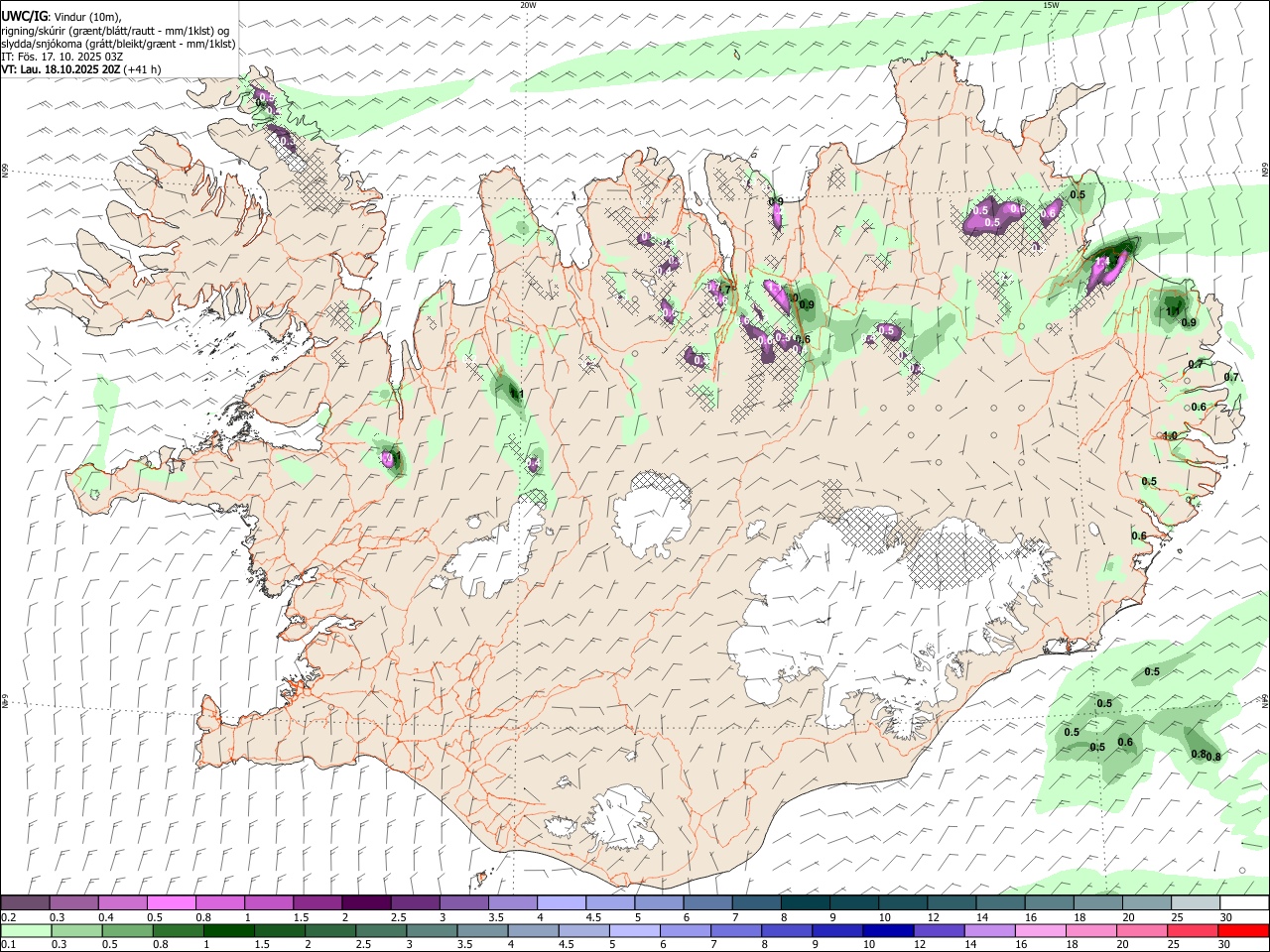Click the rain legend swatch between 0.1 and 0.3
This screenshot has height=952, width=1270.
26,931
